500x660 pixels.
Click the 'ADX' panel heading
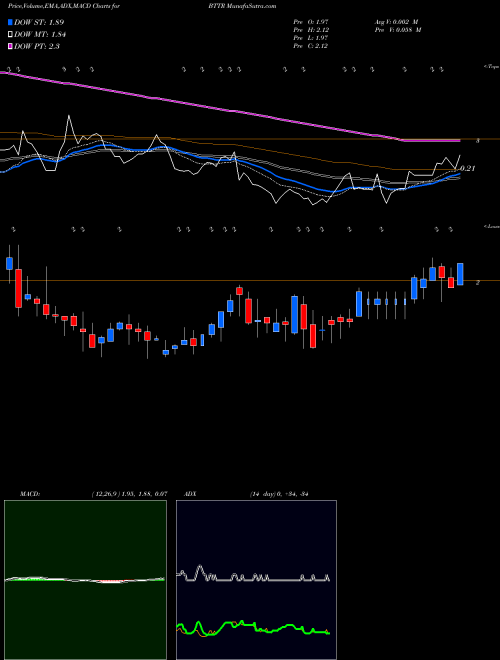click(x=190, y=494)
